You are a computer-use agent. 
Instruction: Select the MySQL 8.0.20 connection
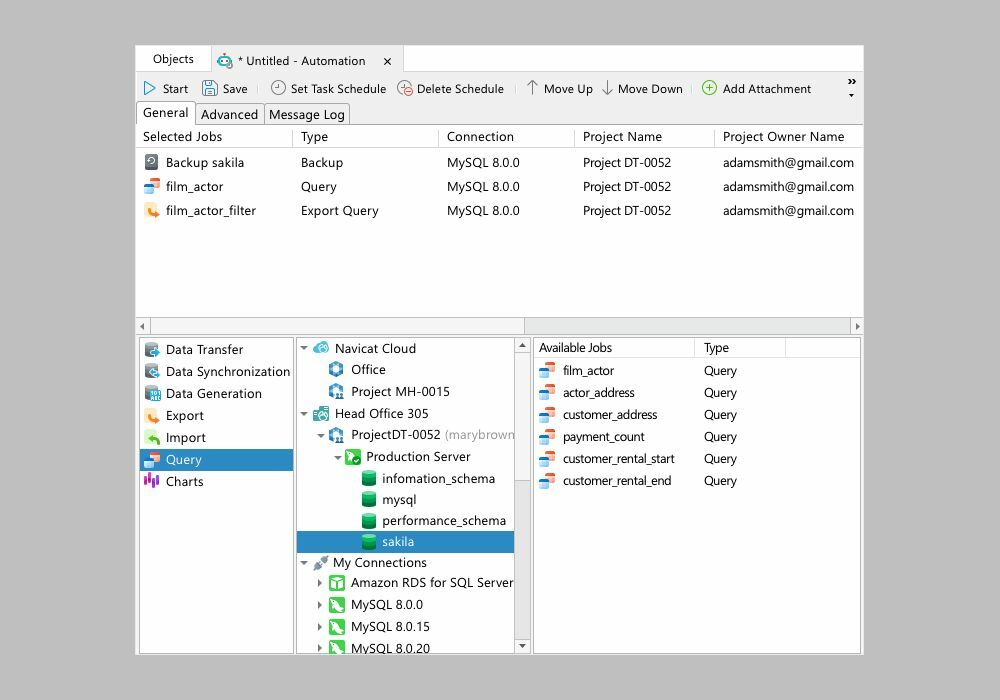[x=390, y=648]
